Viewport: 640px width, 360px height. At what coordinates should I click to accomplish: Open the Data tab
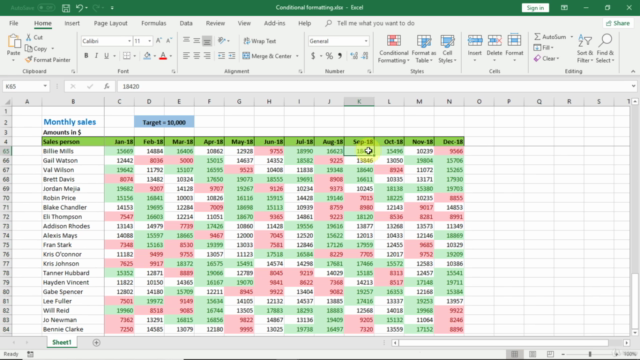[186, 23]
